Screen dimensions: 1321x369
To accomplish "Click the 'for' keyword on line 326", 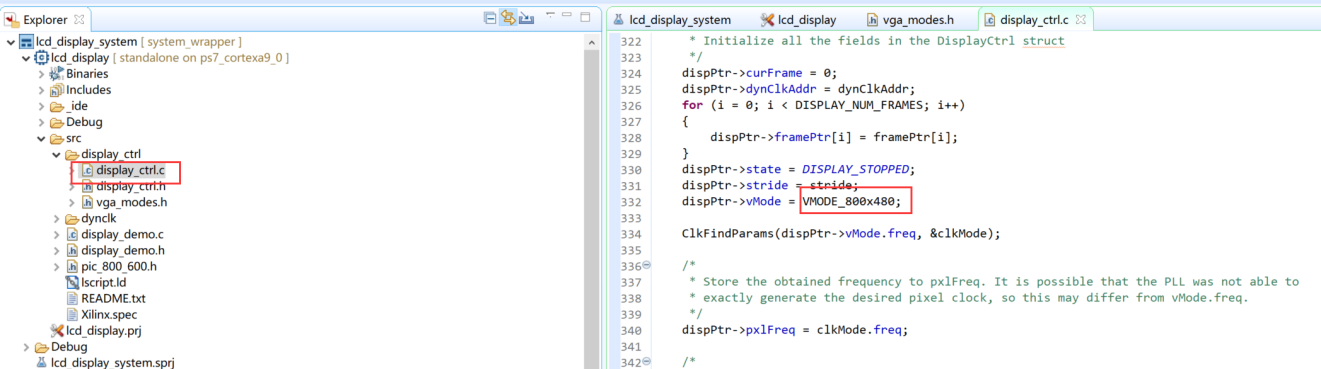I will click(x=692, y=106).
